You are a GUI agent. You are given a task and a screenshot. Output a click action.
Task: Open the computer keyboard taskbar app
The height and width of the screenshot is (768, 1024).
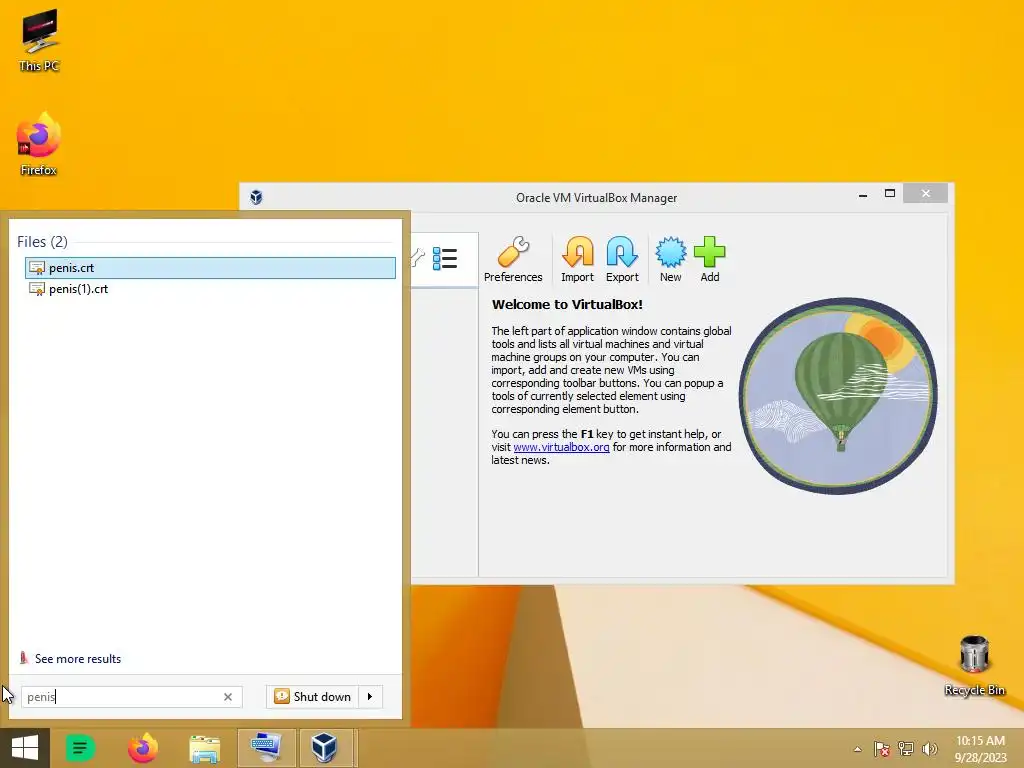point(266,748)
